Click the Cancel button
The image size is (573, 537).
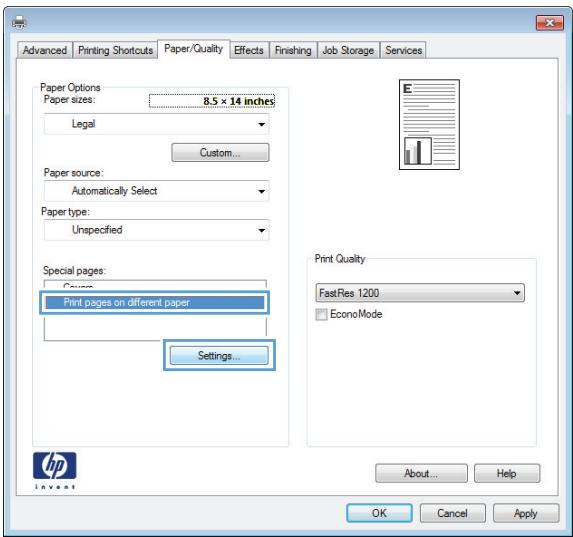tap(453, 513)
